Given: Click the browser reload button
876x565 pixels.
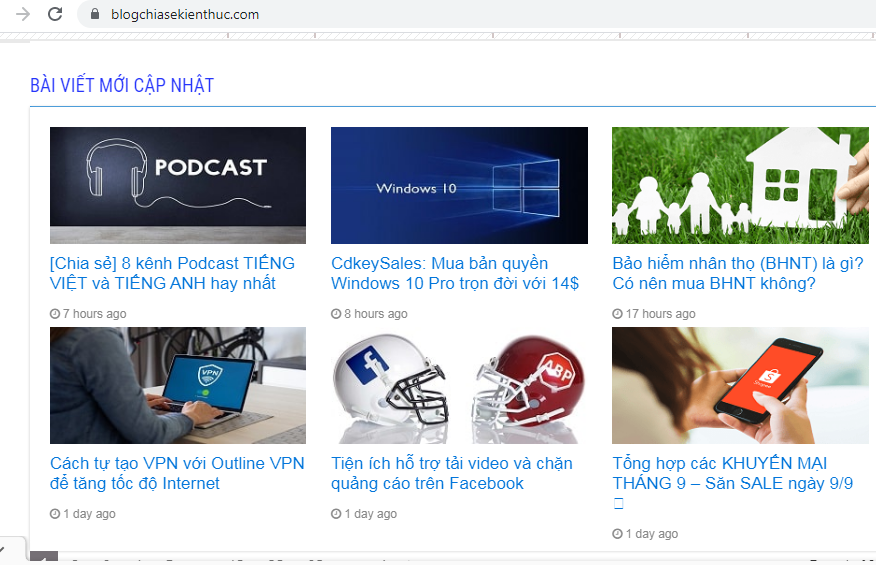Looking at the screenshot, I should tap(55, 14).
